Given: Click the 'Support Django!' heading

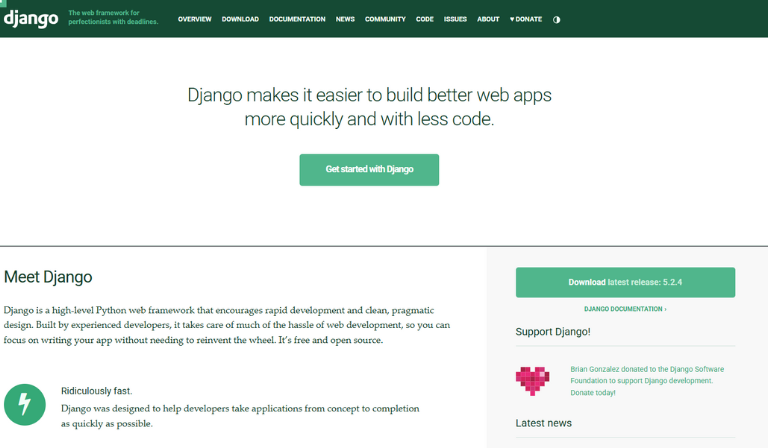Looking at the screenshot, I should pyautogui.click(x=553, y=331).
